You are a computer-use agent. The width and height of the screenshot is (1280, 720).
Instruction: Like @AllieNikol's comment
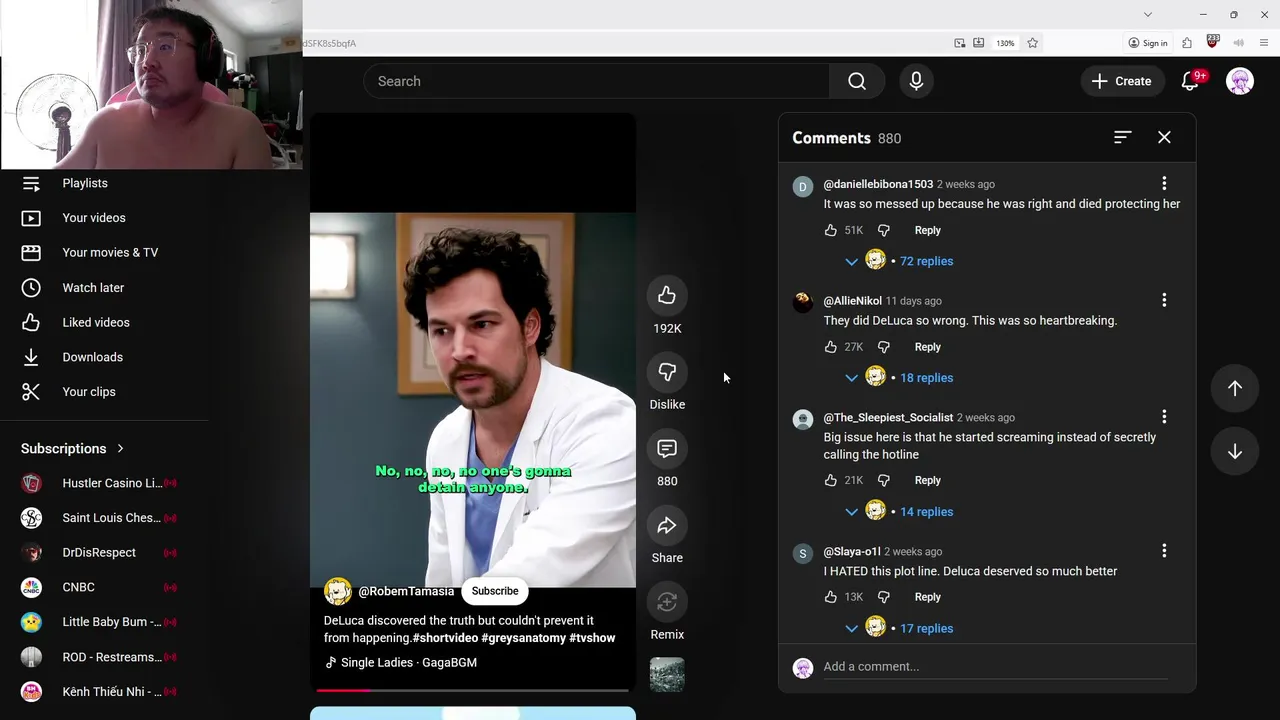[x=831, y=347]
